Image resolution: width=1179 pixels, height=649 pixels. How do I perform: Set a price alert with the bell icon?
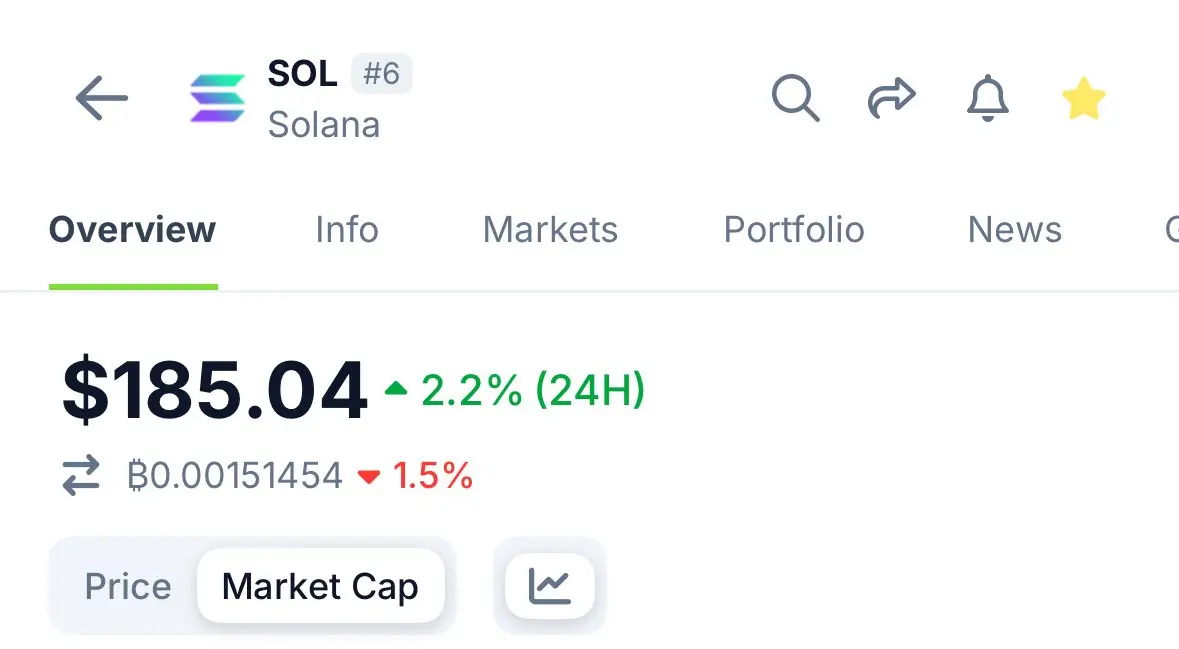[x=987, y=98]
